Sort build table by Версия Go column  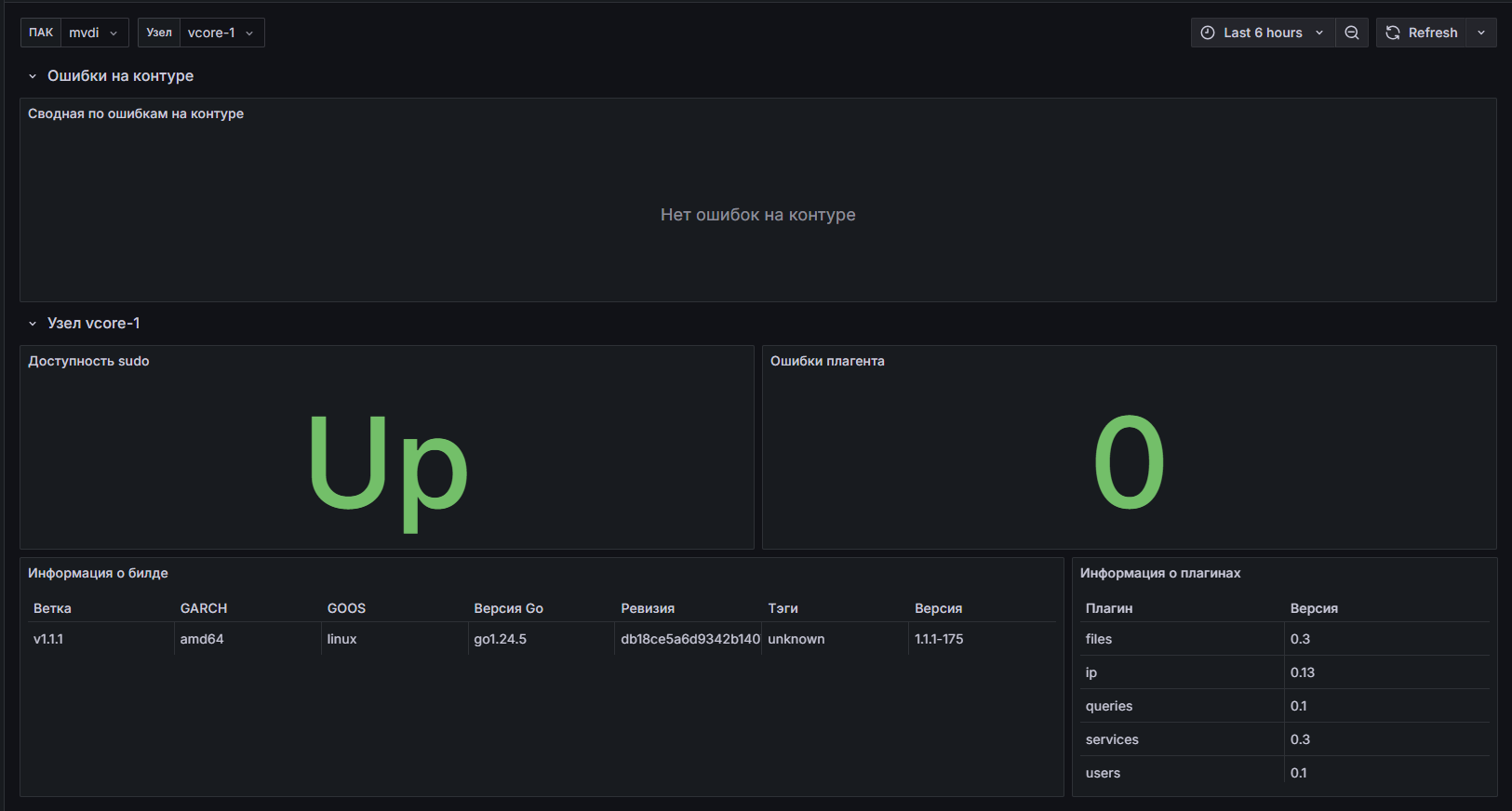click(x=508, y=608)
